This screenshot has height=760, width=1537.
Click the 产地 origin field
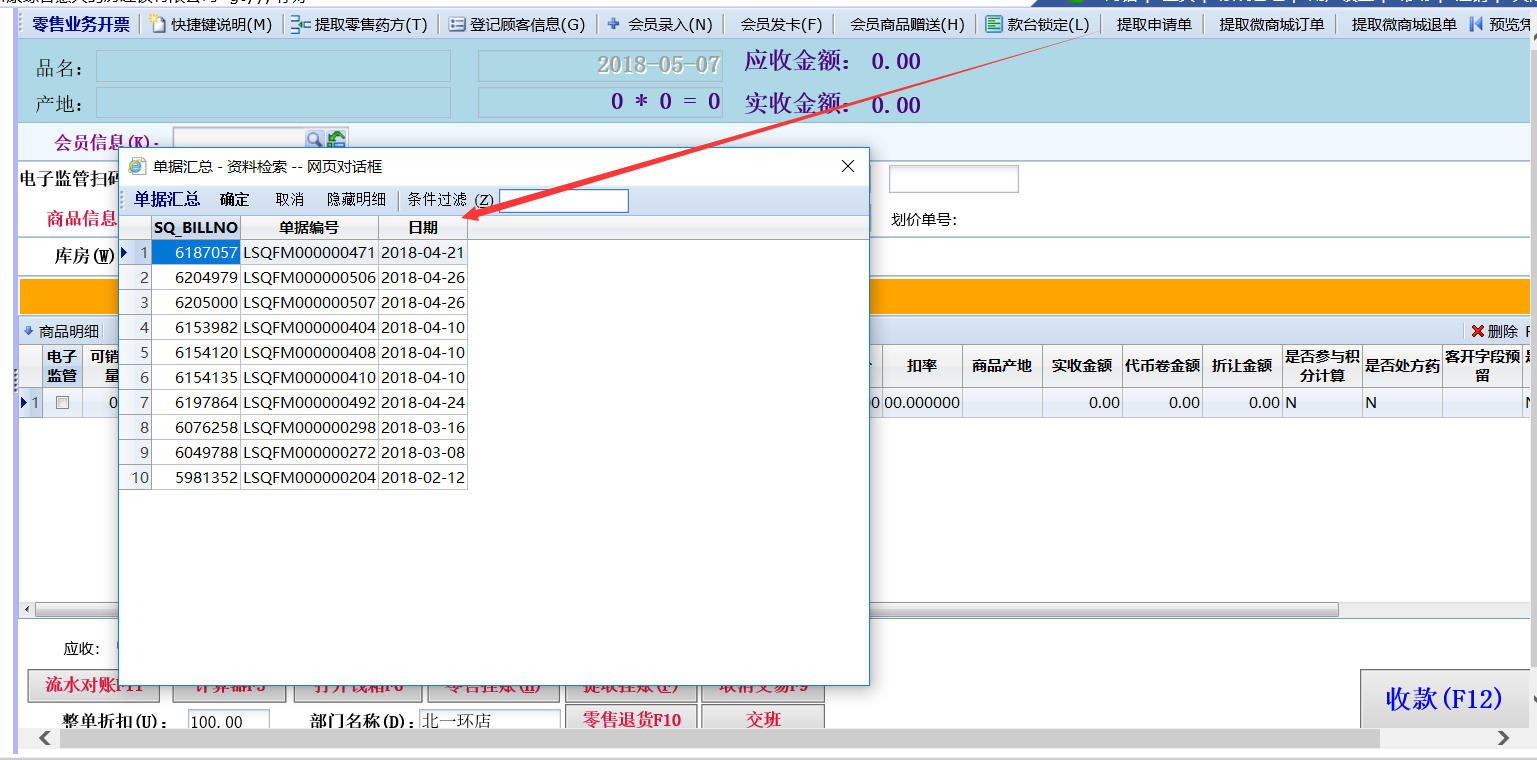(x=273, y=103)
